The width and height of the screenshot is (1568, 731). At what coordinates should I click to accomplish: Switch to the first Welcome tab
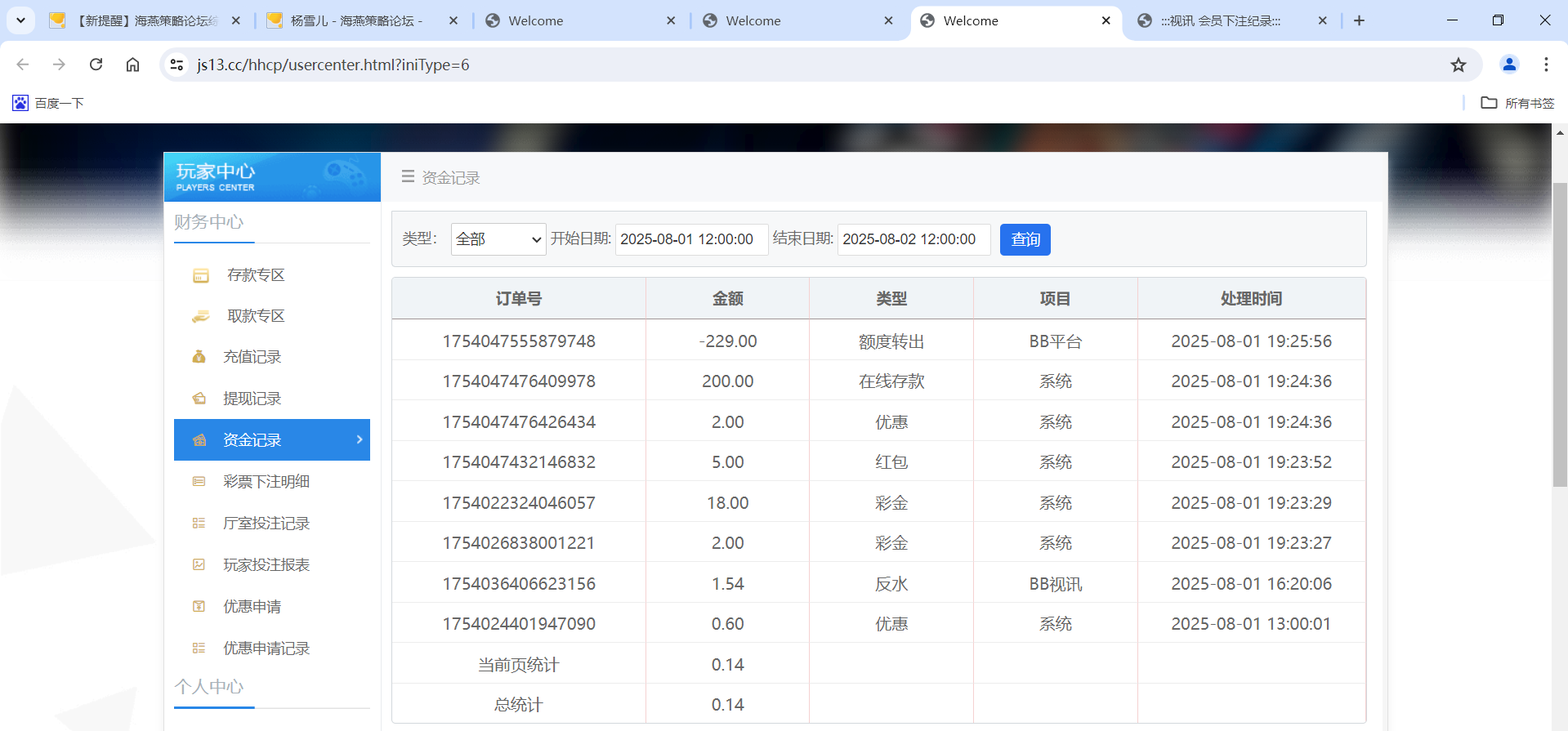click(581, 20)
